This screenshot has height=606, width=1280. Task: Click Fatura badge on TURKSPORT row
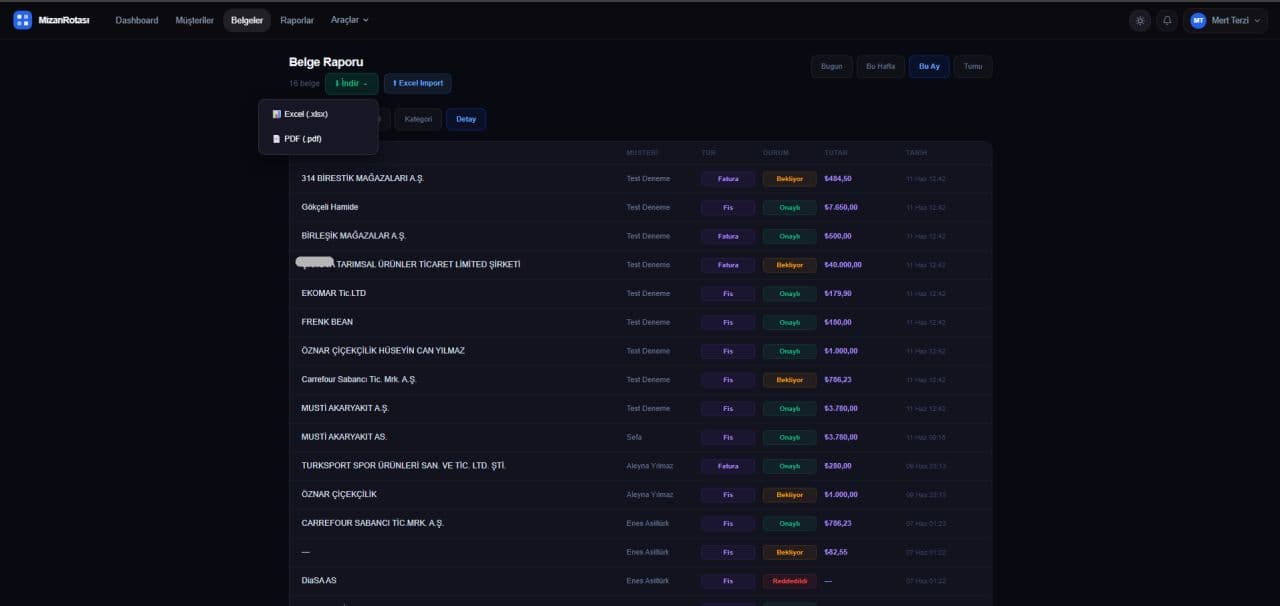728,466
